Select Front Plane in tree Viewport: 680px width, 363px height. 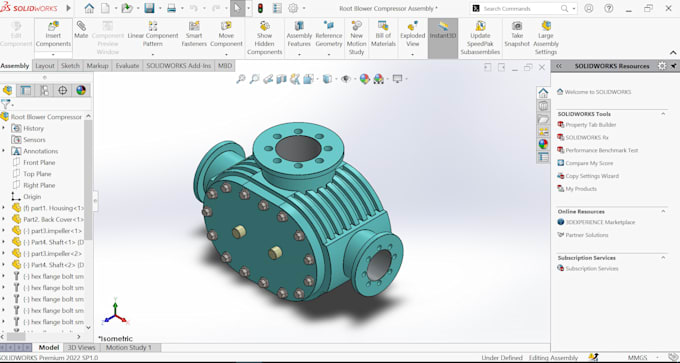(x=39, y=162)
